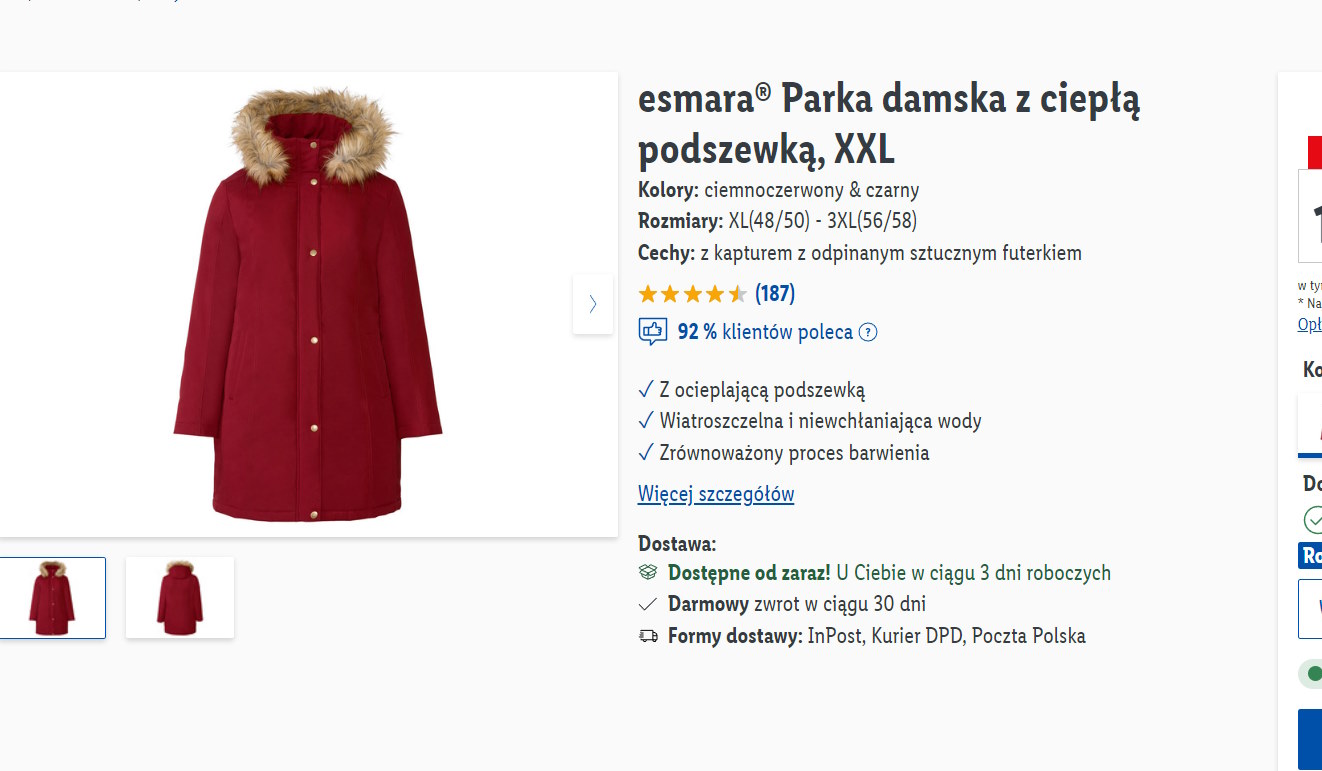Open the large red parka product image
Image resolution: width=1322 pixels, height=771 pixels.
click(x=308, y=304)
